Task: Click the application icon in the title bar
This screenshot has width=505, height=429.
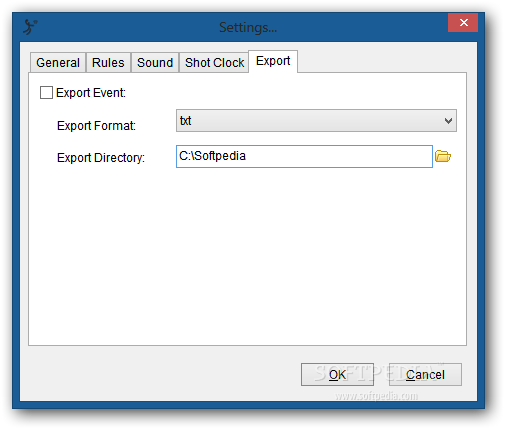Action: [x=30, y=27]
